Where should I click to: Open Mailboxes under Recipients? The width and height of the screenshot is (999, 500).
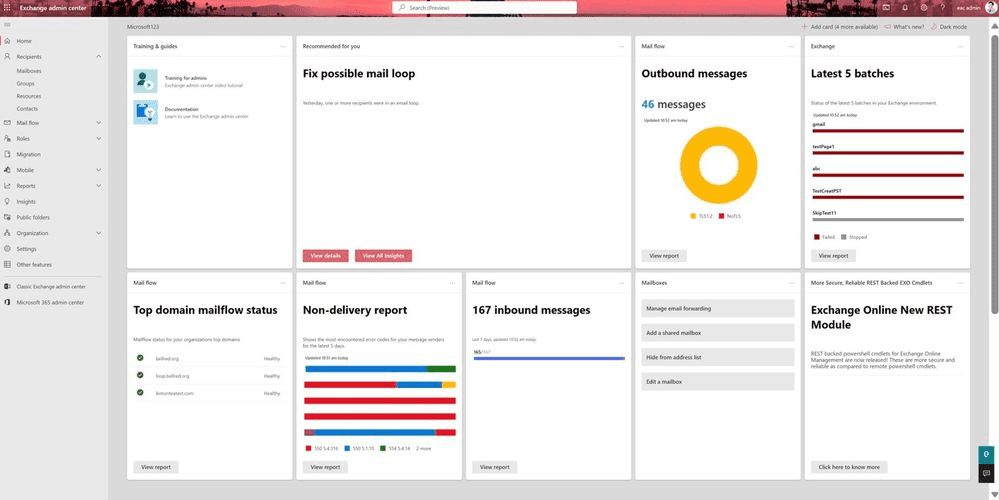(x=29, y=71)
